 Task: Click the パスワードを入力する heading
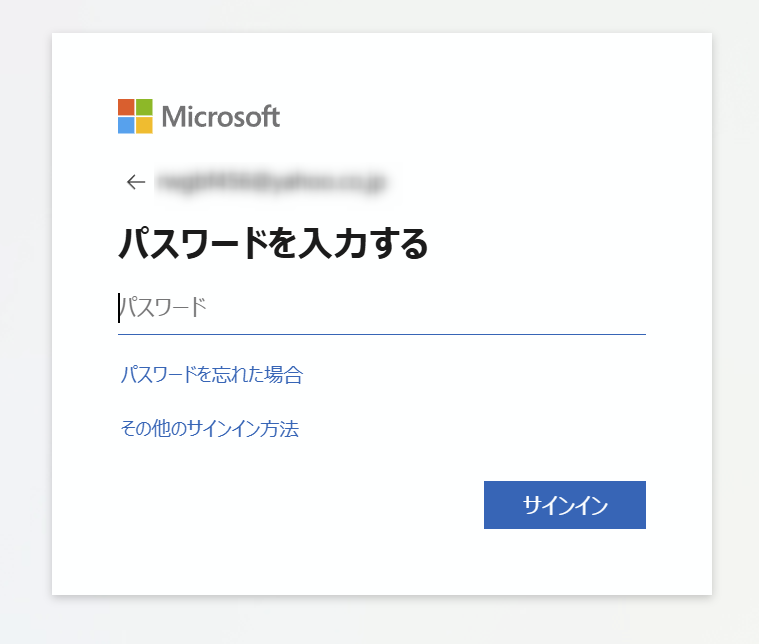[x=273, y=243]
